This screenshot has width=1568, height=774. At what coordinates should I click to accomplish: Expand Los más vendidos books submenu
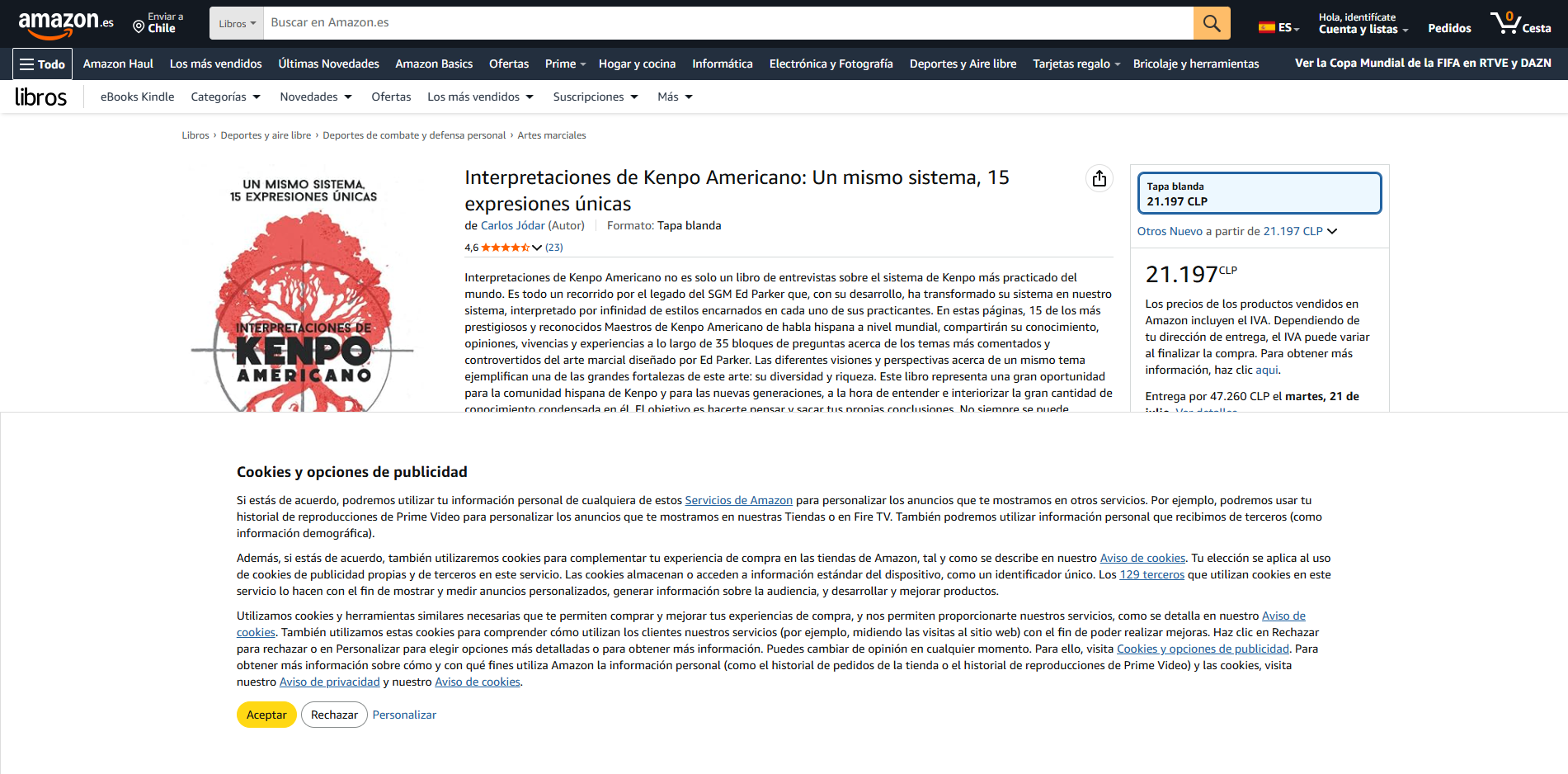pos(480,97)
